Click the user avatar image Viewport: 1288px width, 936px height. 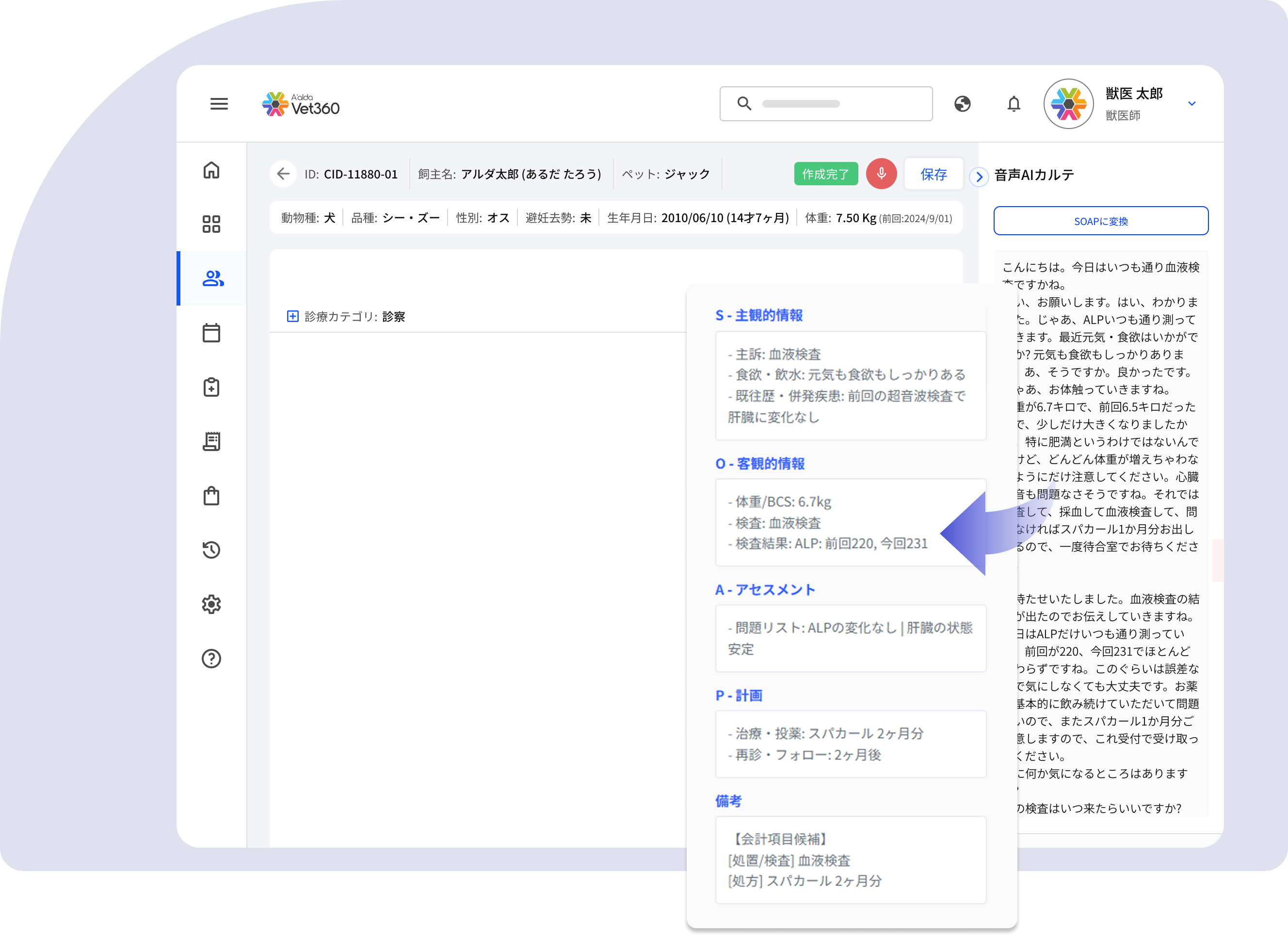click(1068, 104)
